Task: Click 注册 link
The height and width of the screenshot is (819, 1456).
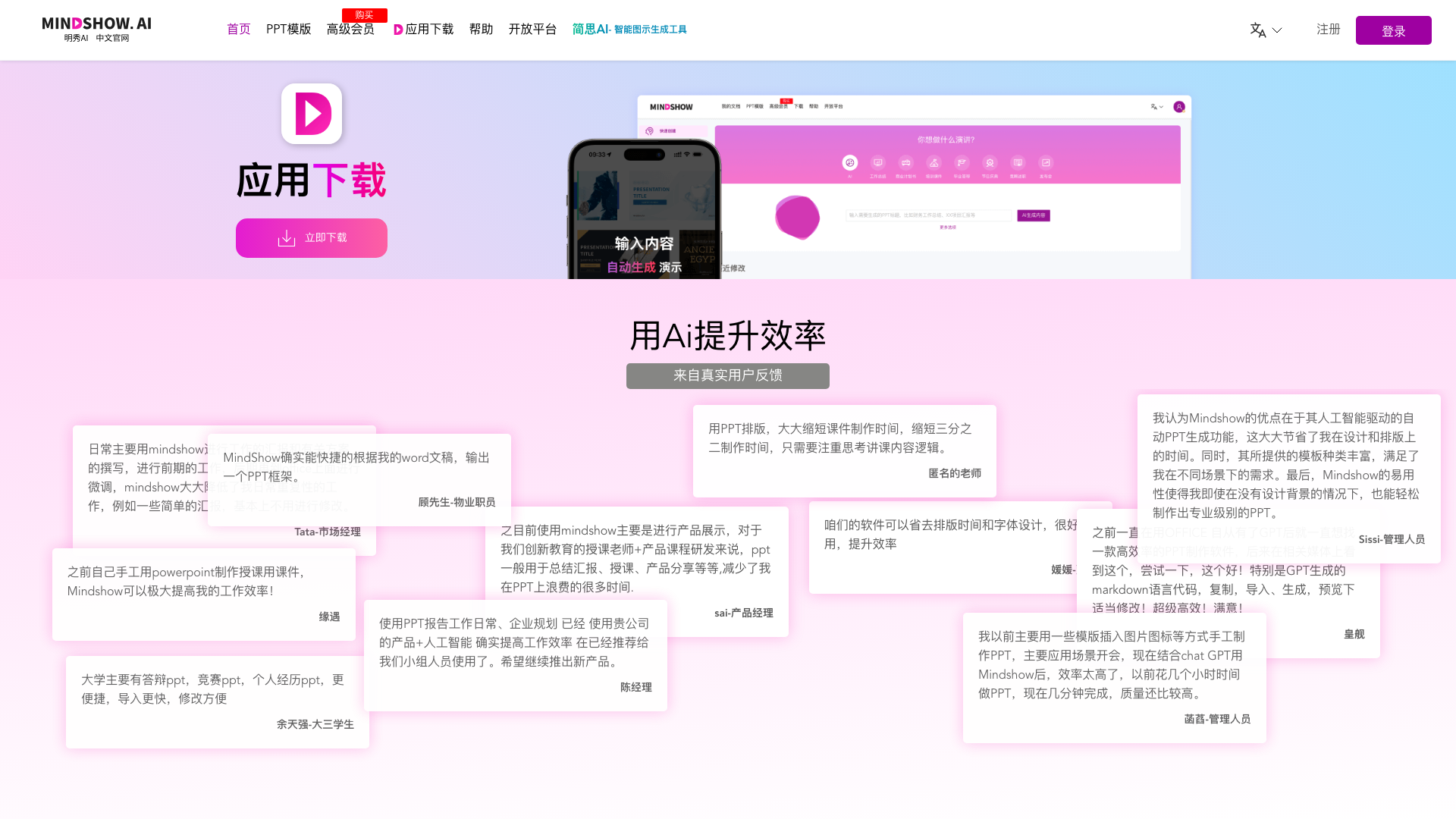Action: click(x=1329, y=29)
